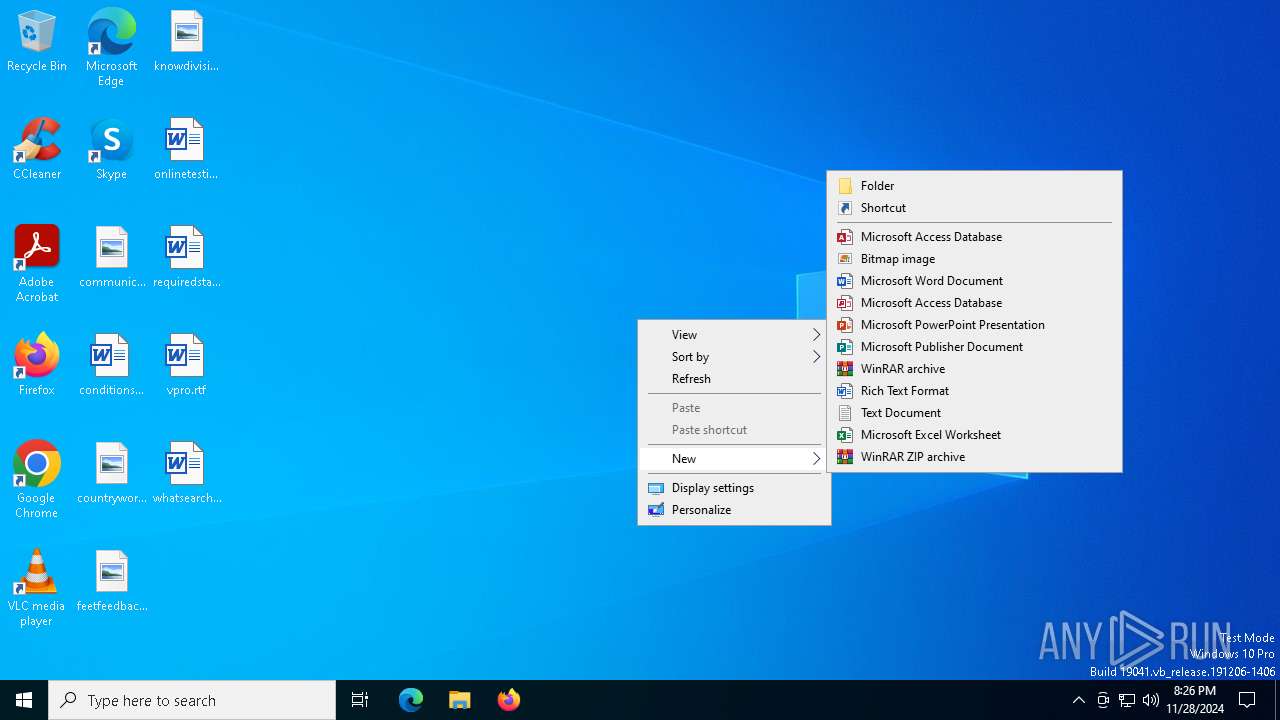This screenshot has width=1280, height=720.
Task: Open File Explorer from the taskbar
Action: [460, 700]
